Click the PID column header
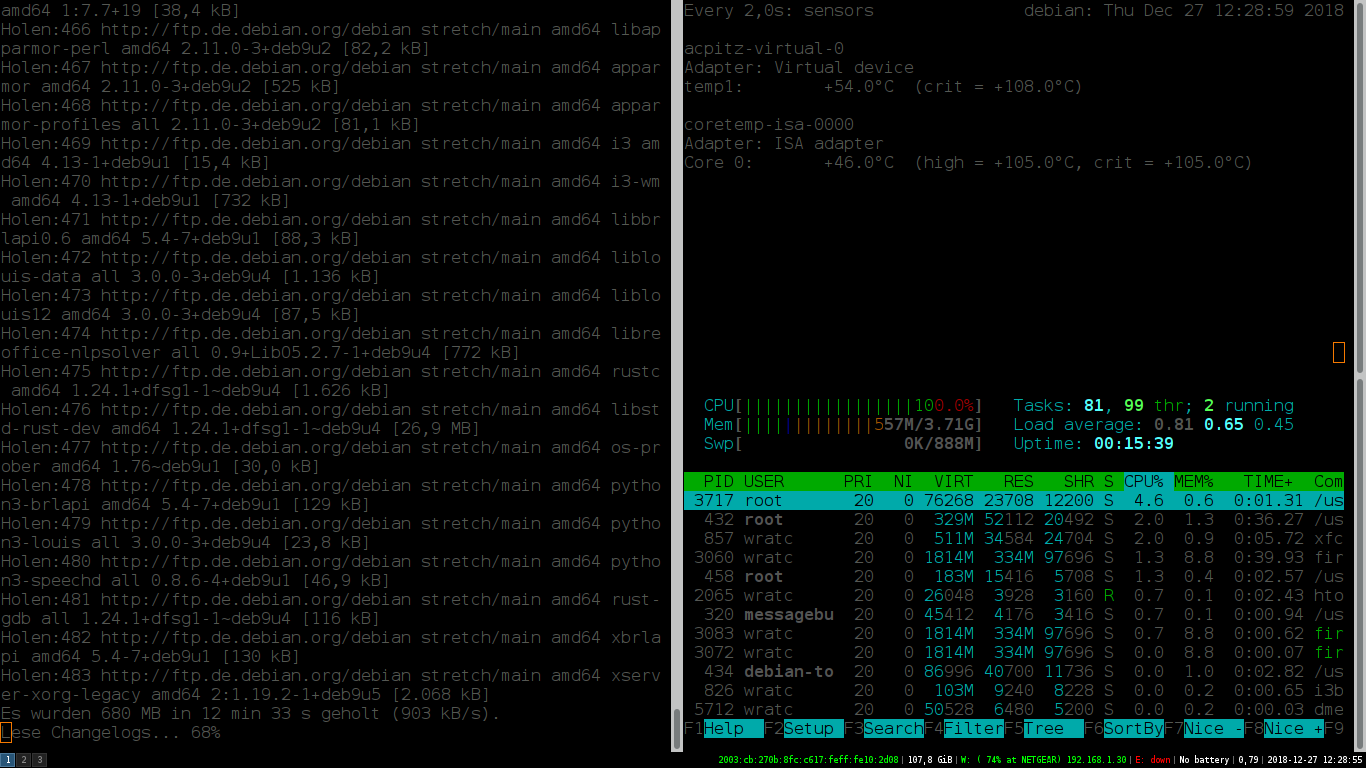 [718, 482]
